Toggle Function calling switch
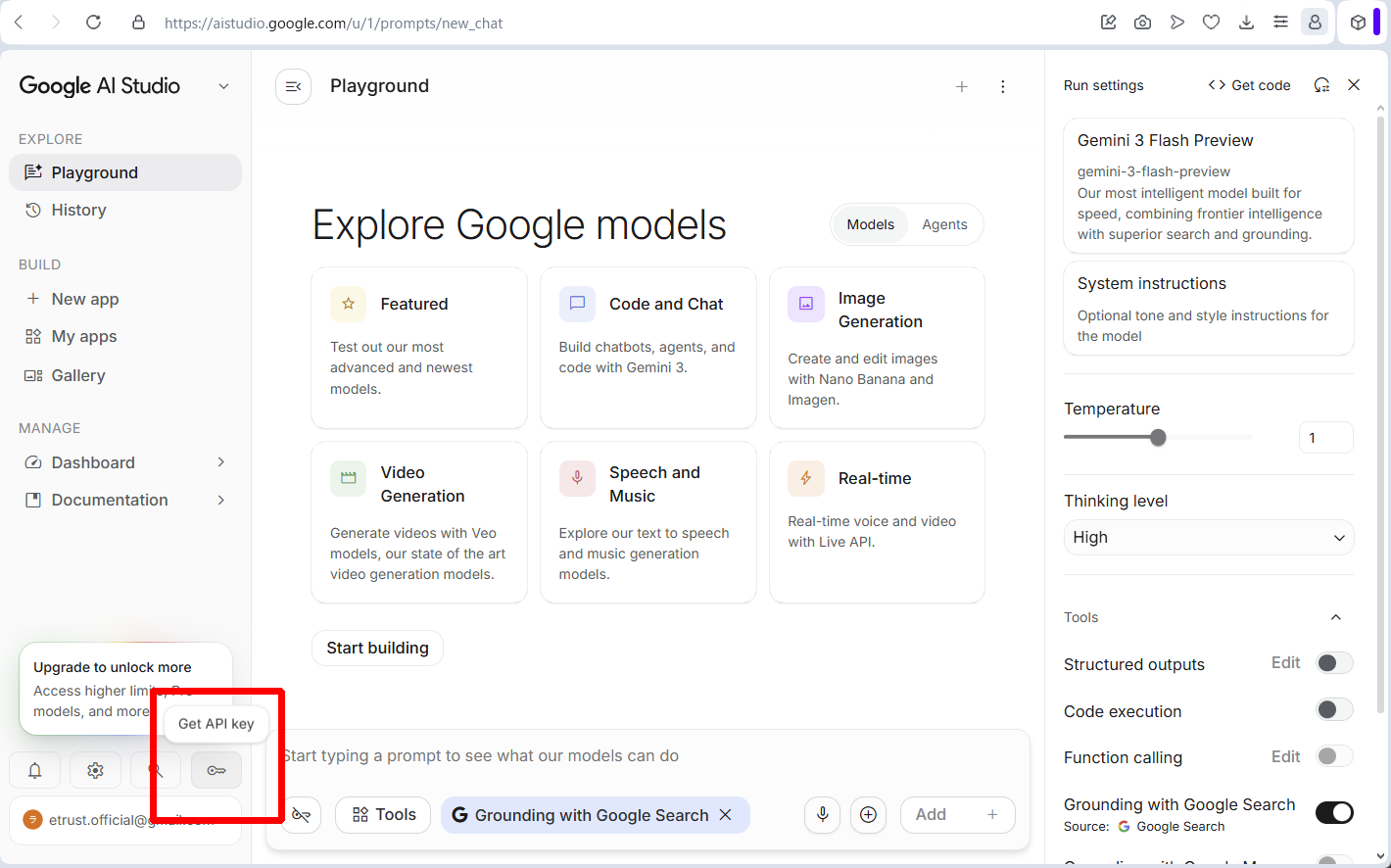1391x868 pixels. [x=1334, y=756]
